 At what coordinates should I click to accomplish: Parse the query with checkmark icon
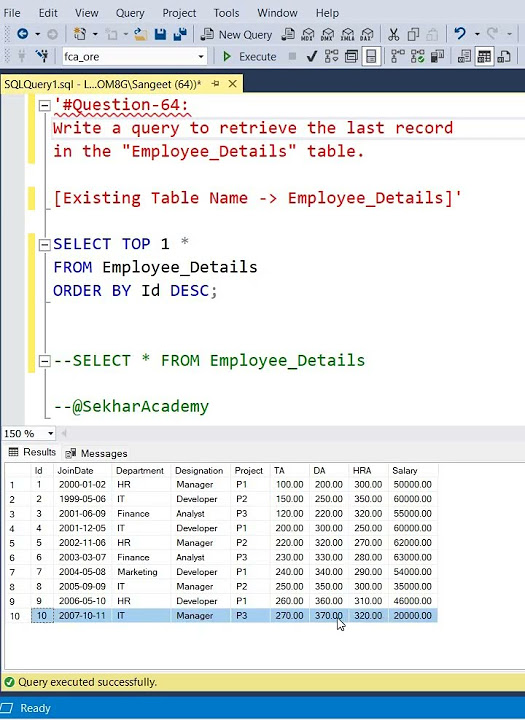(x=312, y=56)
